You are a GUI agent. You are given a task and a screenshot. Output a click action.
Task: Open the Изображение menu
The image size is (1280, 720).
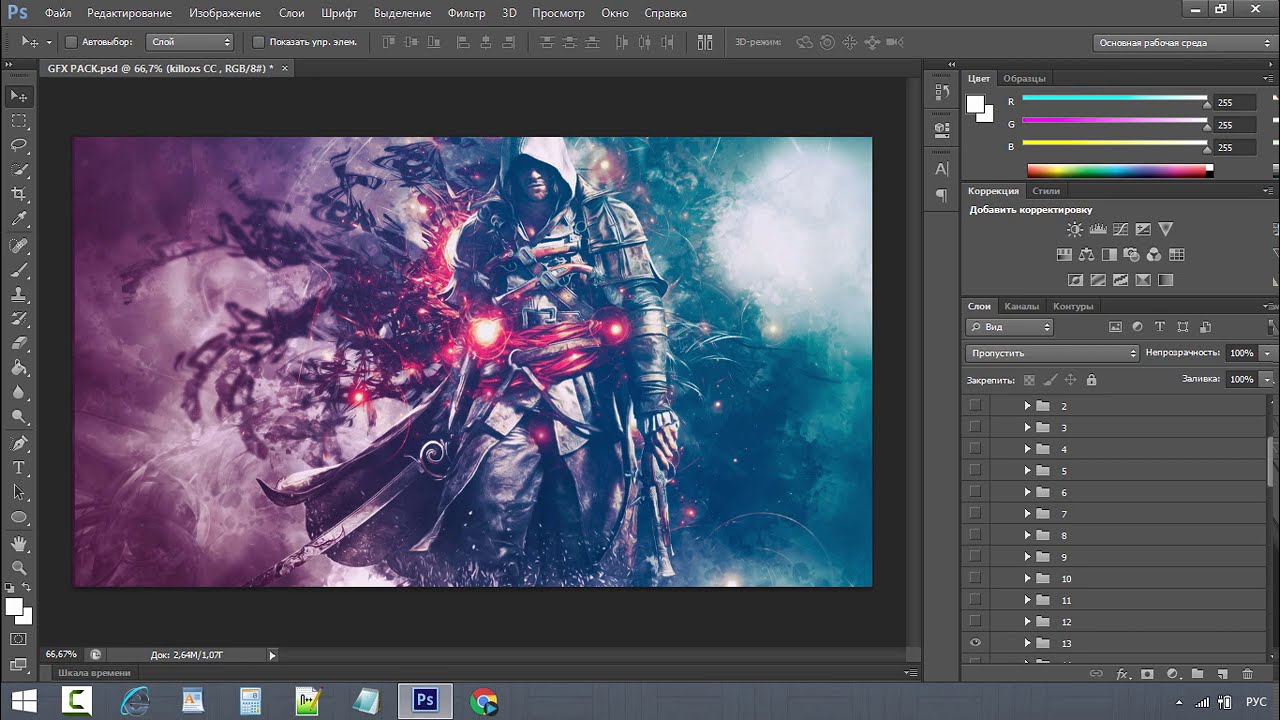coord(225,13)
